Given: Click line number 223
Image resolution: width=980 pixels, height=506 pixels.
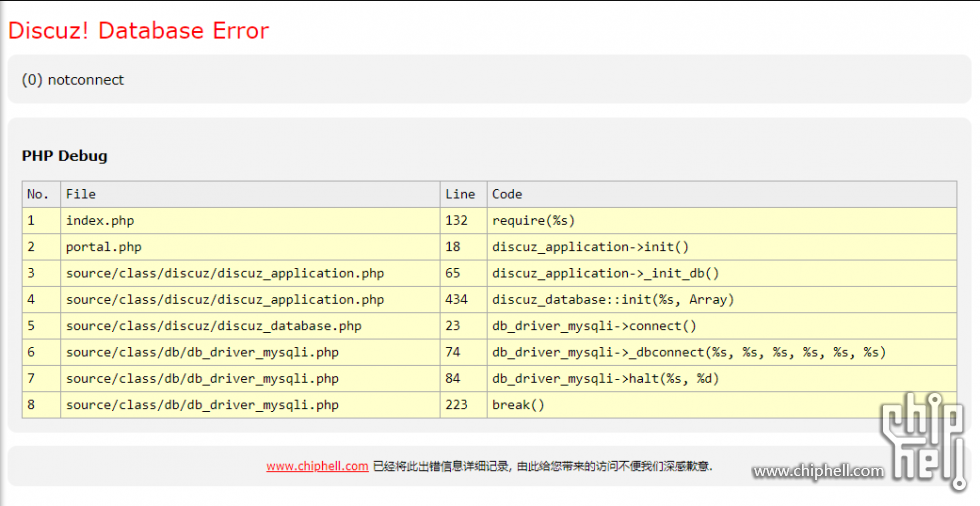Looking at the screenshot, I should (x=463, y=404).
